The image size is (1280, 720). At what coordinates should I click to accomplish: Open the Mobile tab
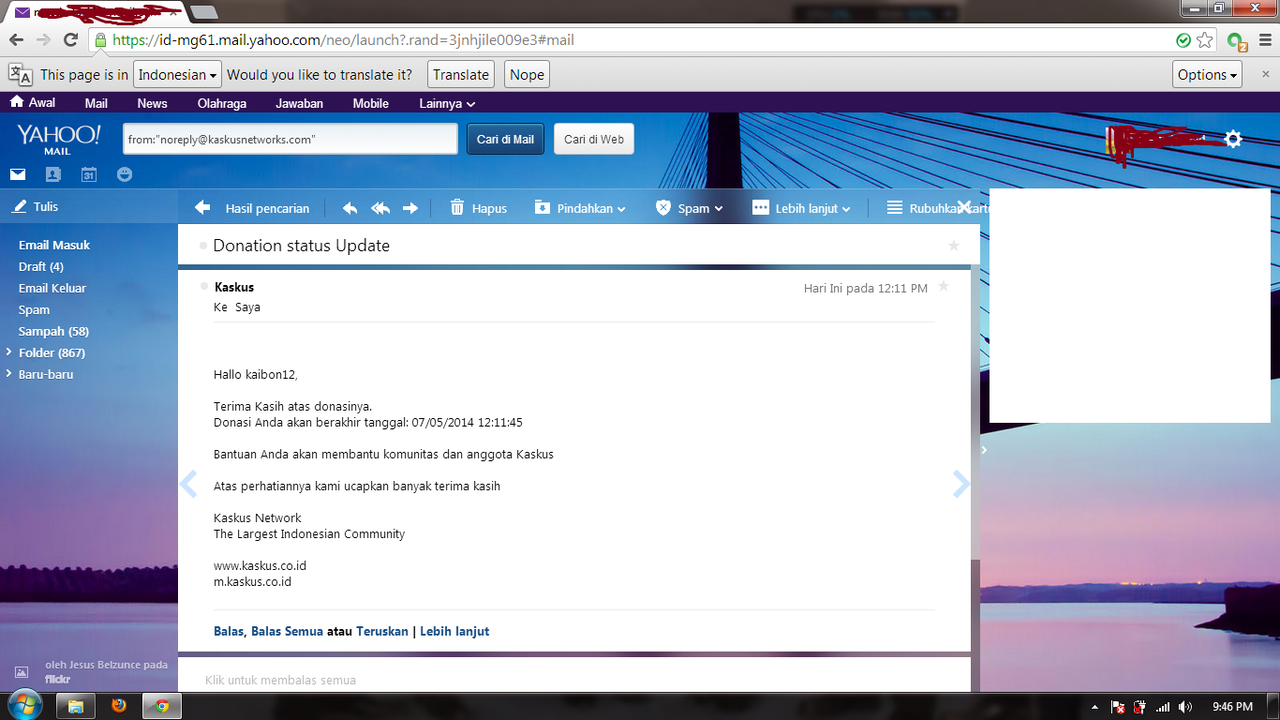pyautogui.click(x=371, y=103)
